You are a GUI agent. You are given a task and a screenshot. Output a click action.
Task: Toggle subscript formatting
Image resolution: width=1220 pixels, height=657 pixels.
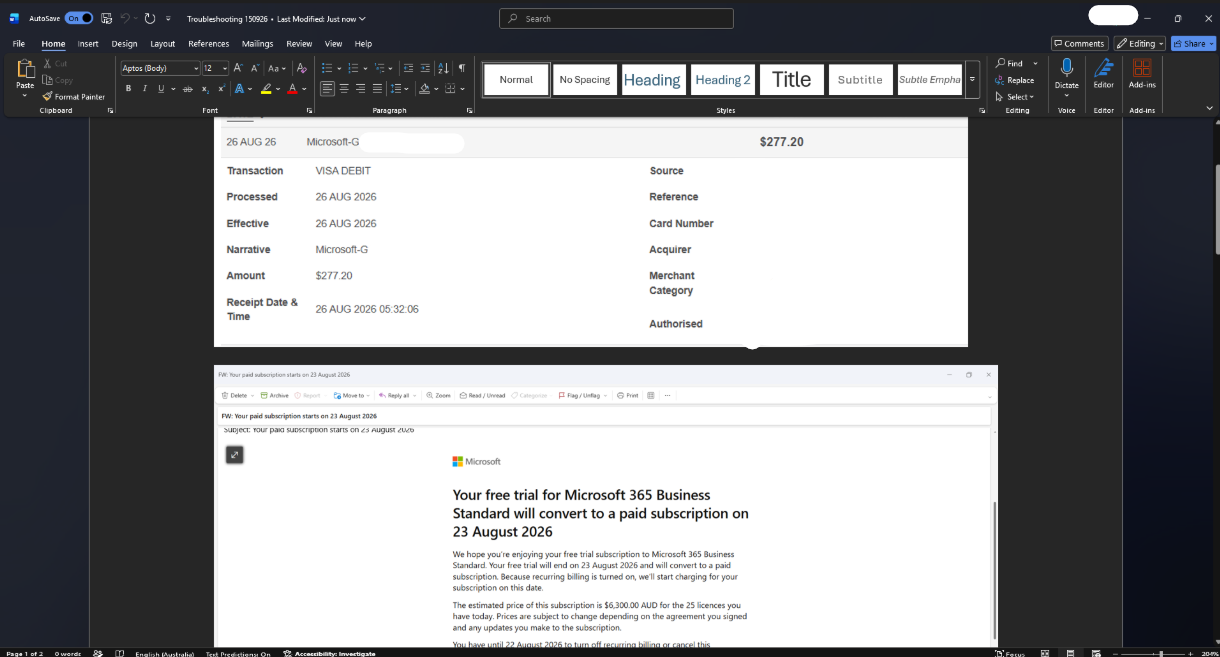205,89
